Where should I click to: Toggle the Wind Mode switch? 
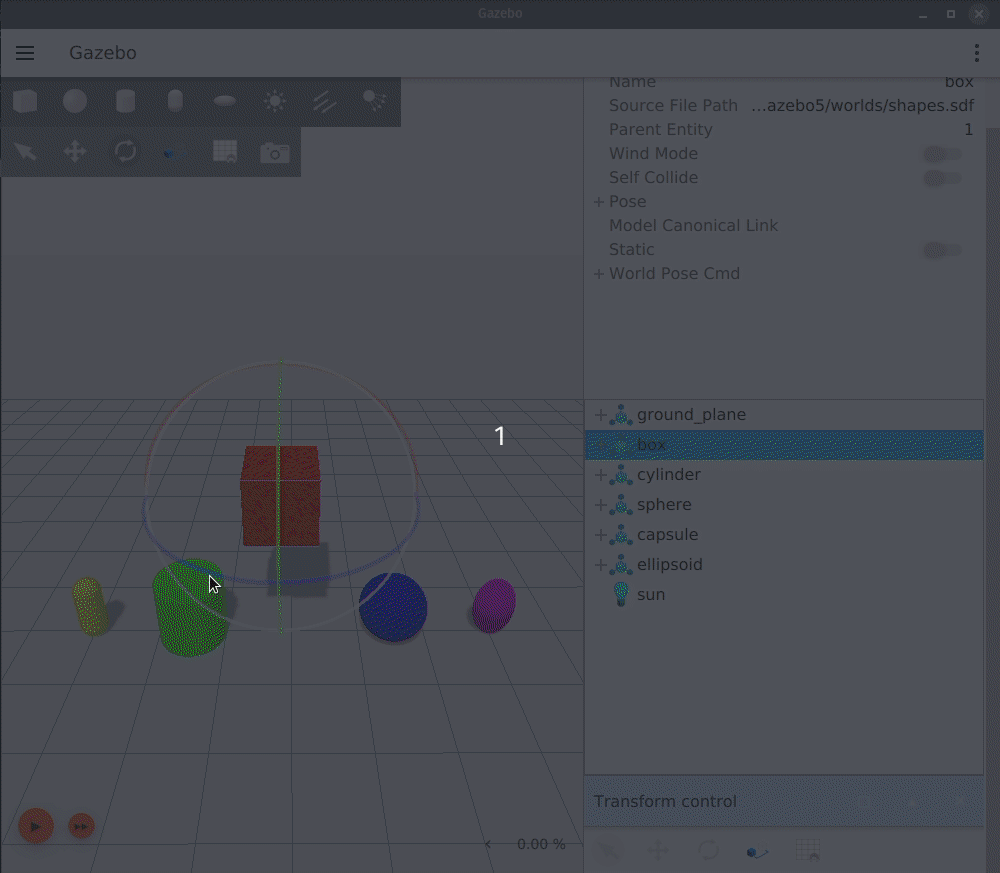coord(941,154)
